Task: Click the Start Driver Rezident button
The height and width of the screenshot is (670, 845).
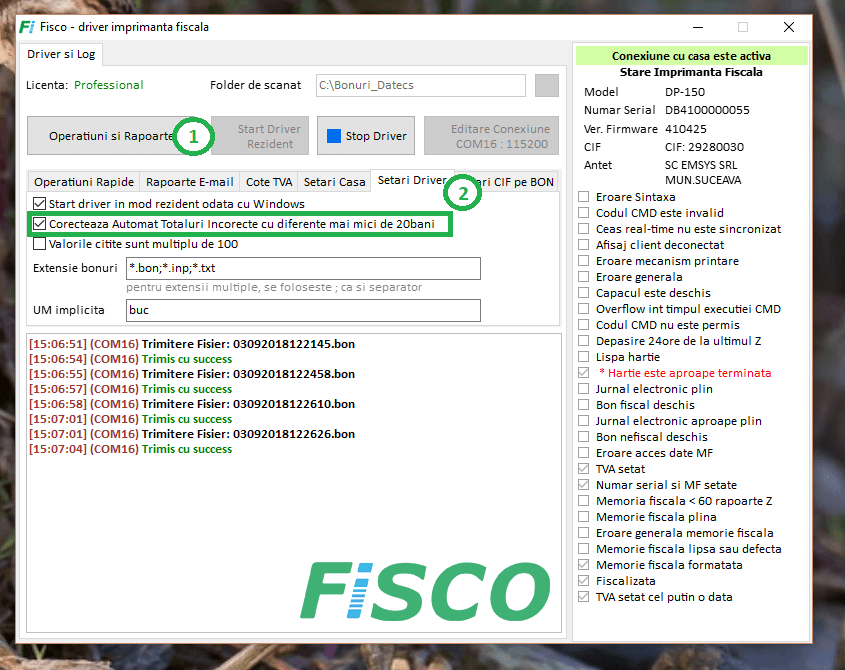Action: point(260,136)
